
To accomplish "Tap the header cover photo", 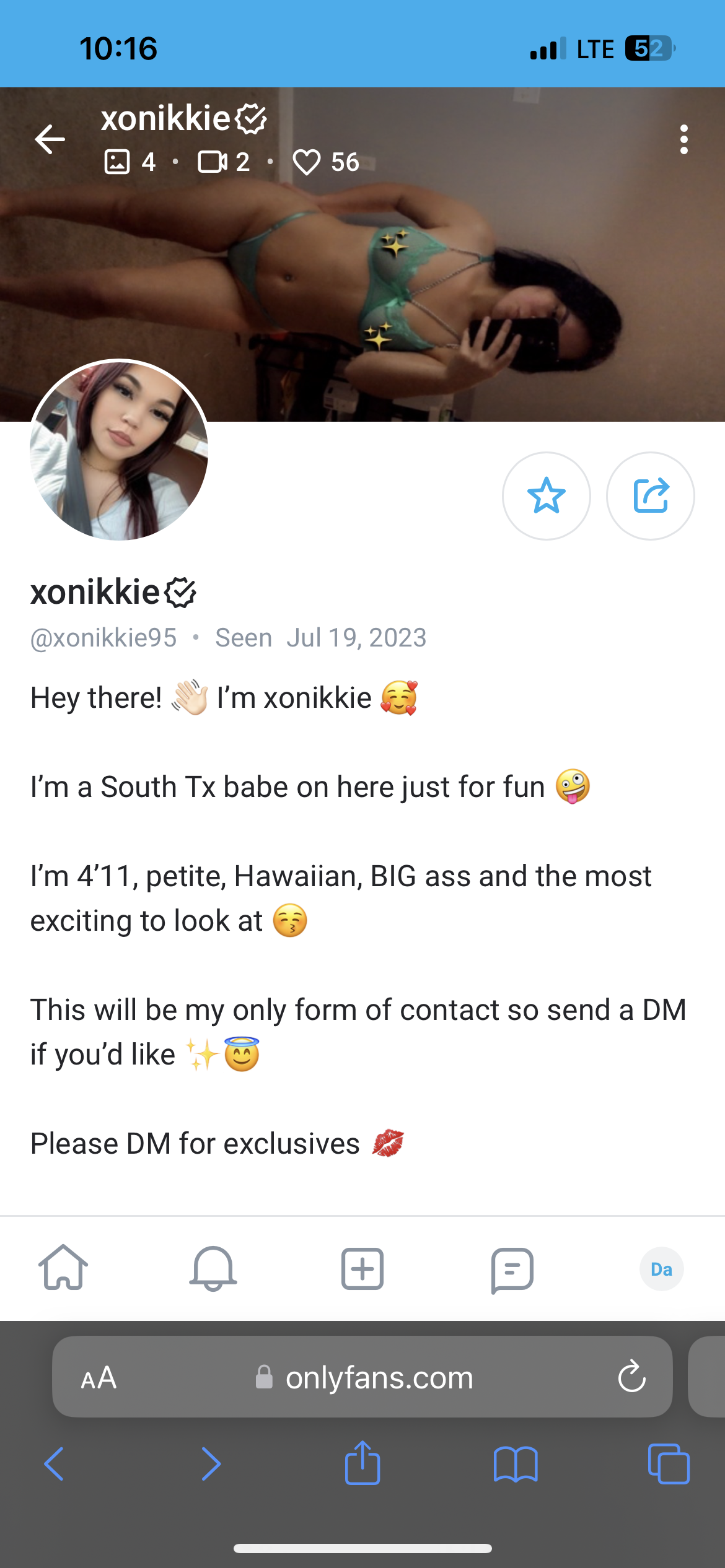I will point(434,279).
